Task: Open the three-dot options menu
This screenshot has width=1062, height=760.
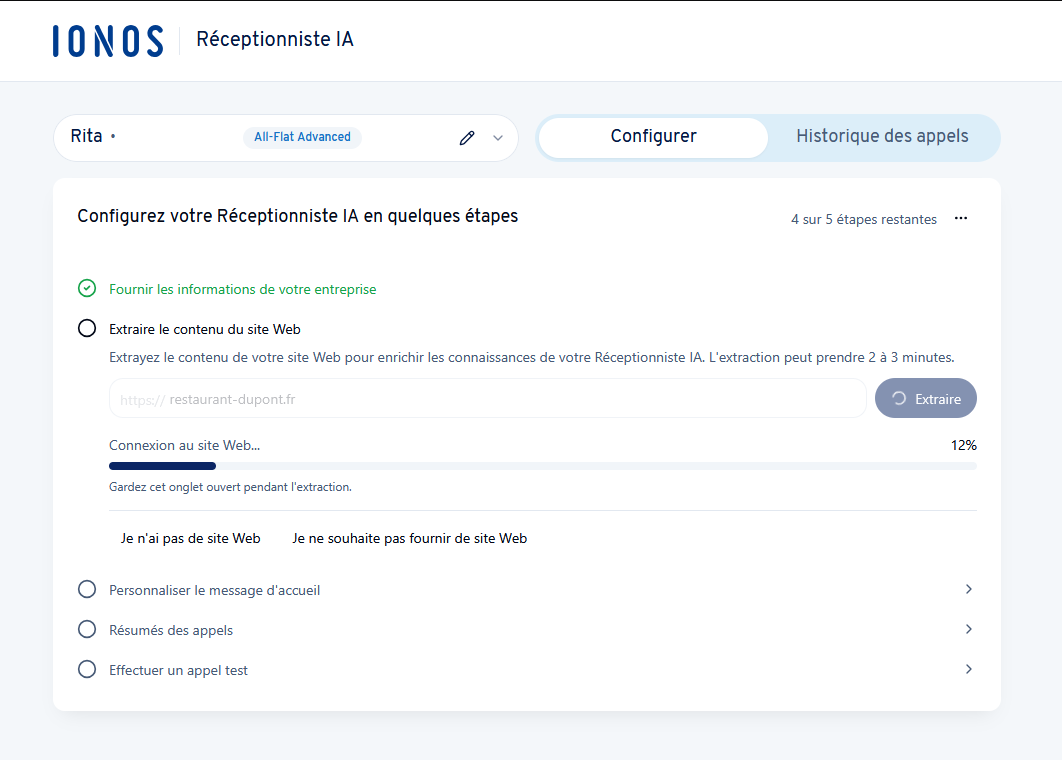Action: (x=961, y=218)
